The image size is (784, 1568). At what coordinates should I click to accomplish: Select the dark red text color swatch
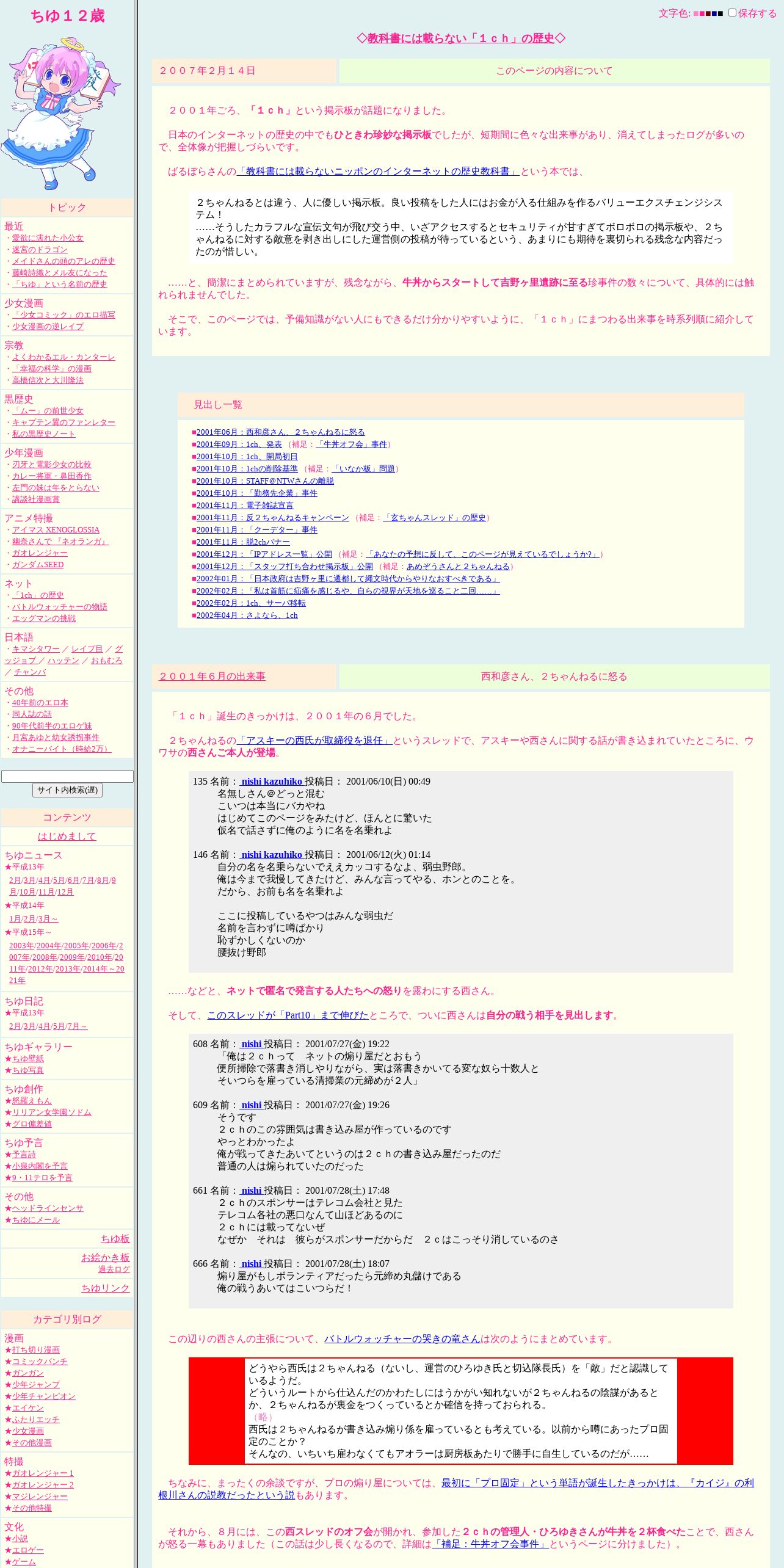point(708,13)
